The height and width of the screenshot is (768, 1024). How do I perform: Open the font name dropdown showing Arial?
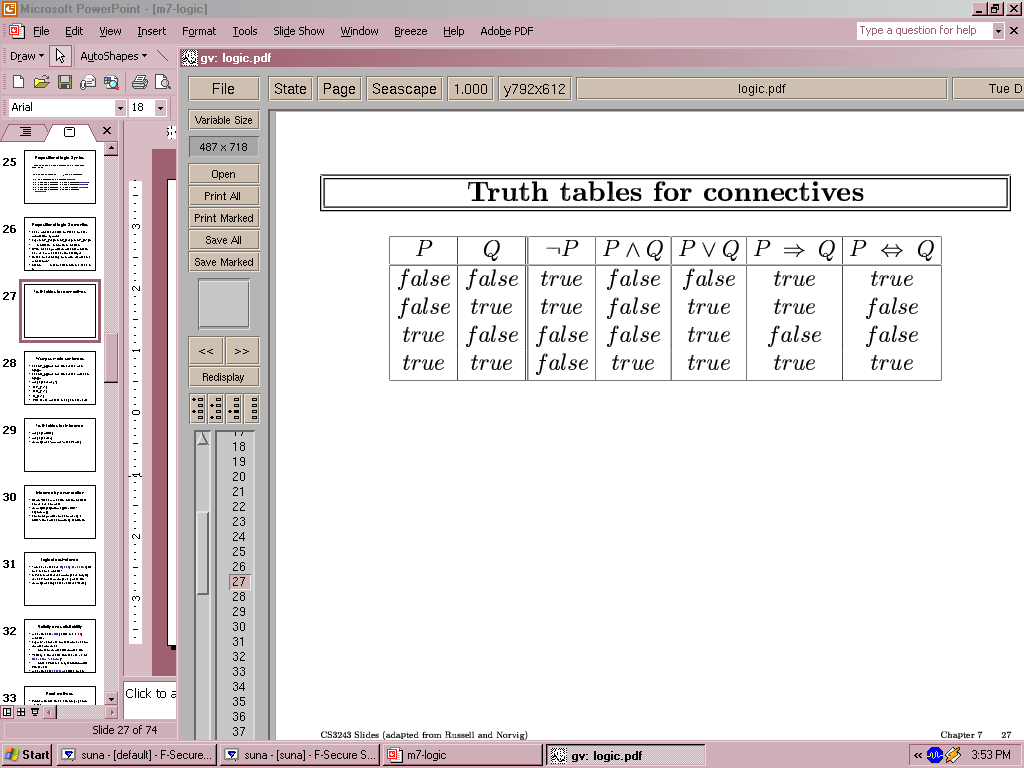[120, 107]
